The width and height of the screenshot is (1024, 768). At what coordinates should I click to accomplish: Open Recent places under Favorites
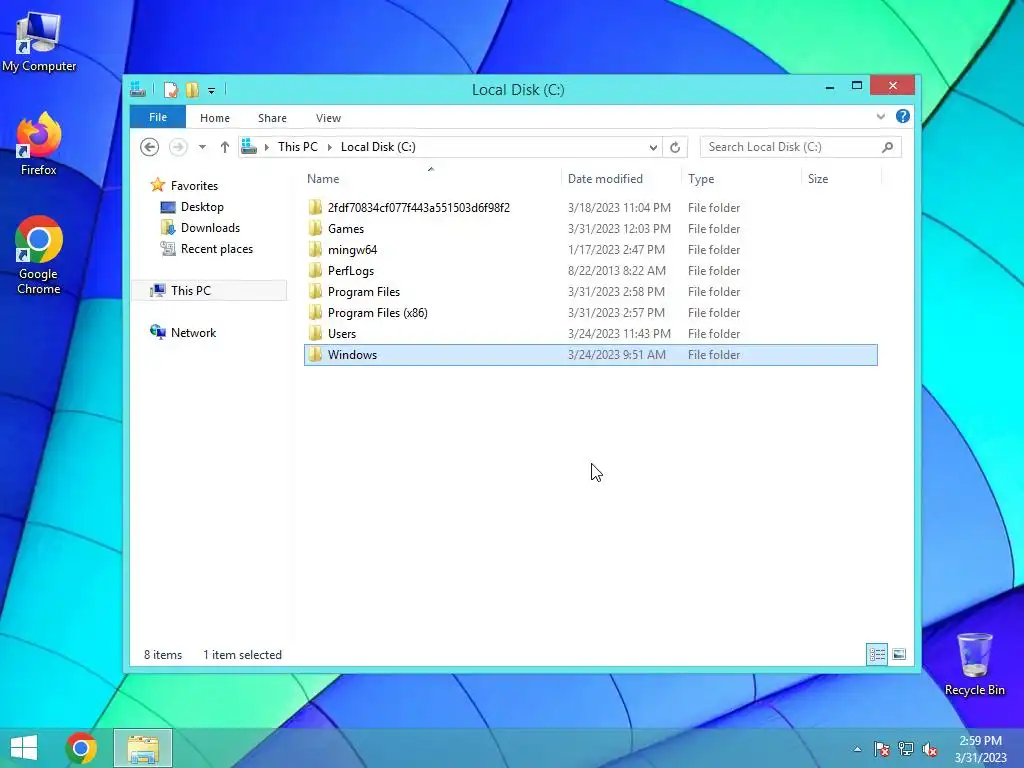pyautogui.click(x=217, y=249)
